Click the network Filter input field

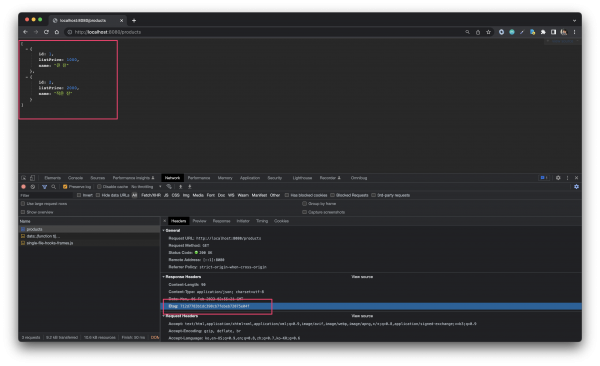pyautogui.click(x=46, y=195)
